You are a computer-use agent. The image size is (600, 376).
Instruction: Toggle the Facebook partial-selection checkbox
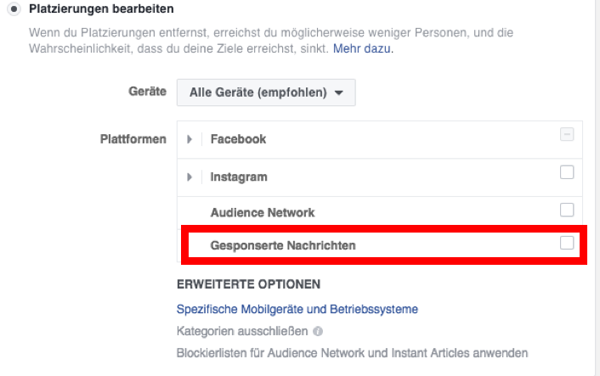coord(567,134)
